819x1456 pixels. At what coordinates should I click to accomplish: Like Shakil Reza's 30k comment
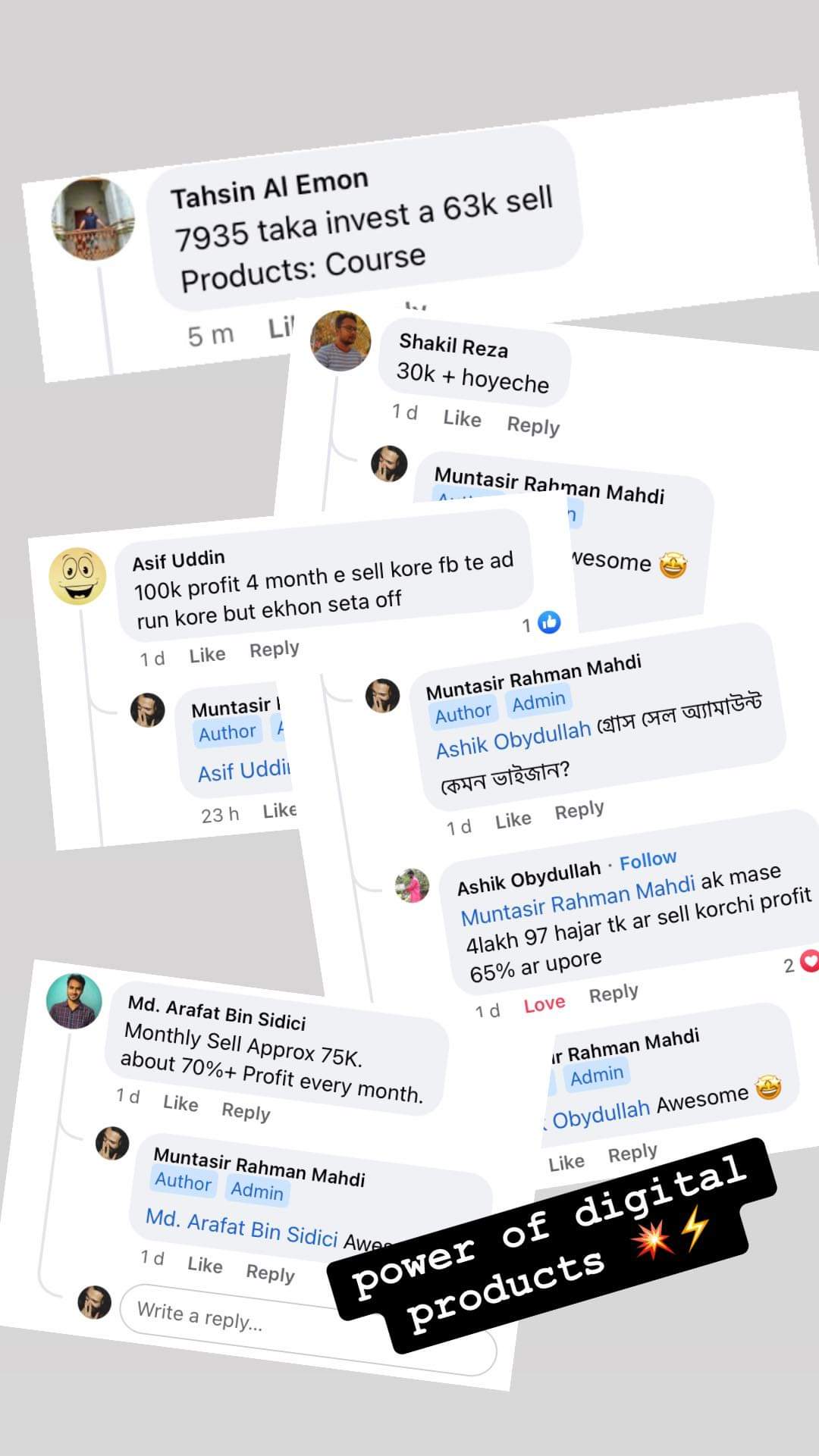tap(462, 418)
